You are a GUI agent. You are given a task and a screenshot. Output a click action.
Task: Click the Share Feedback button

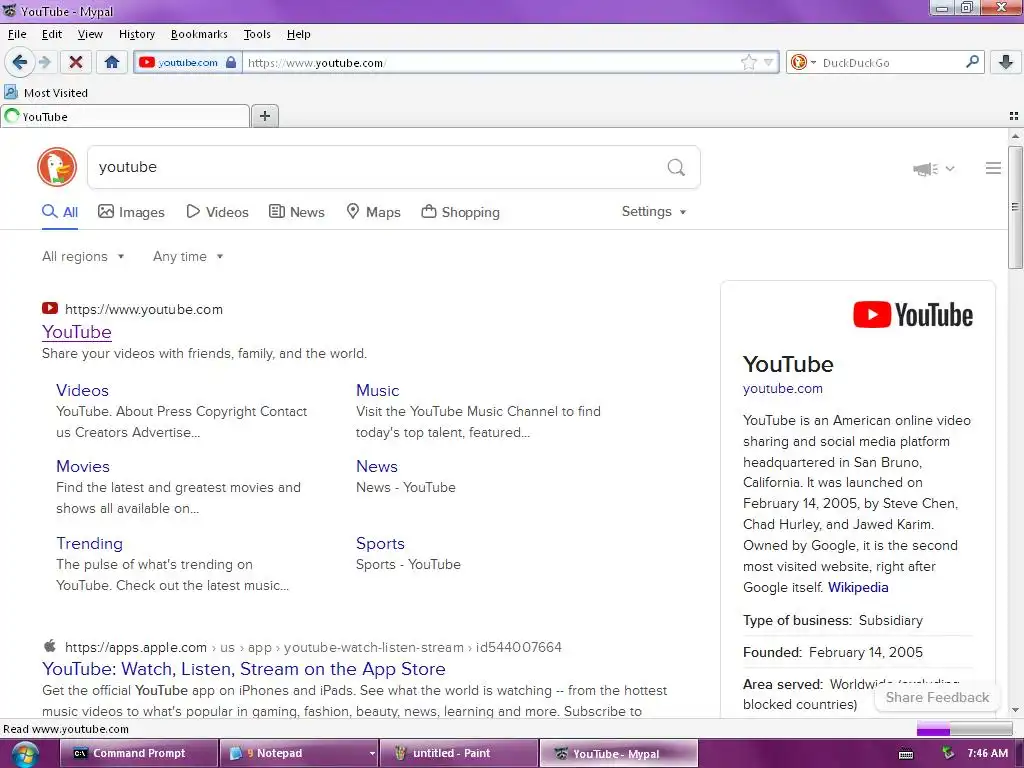pos(936,697)
